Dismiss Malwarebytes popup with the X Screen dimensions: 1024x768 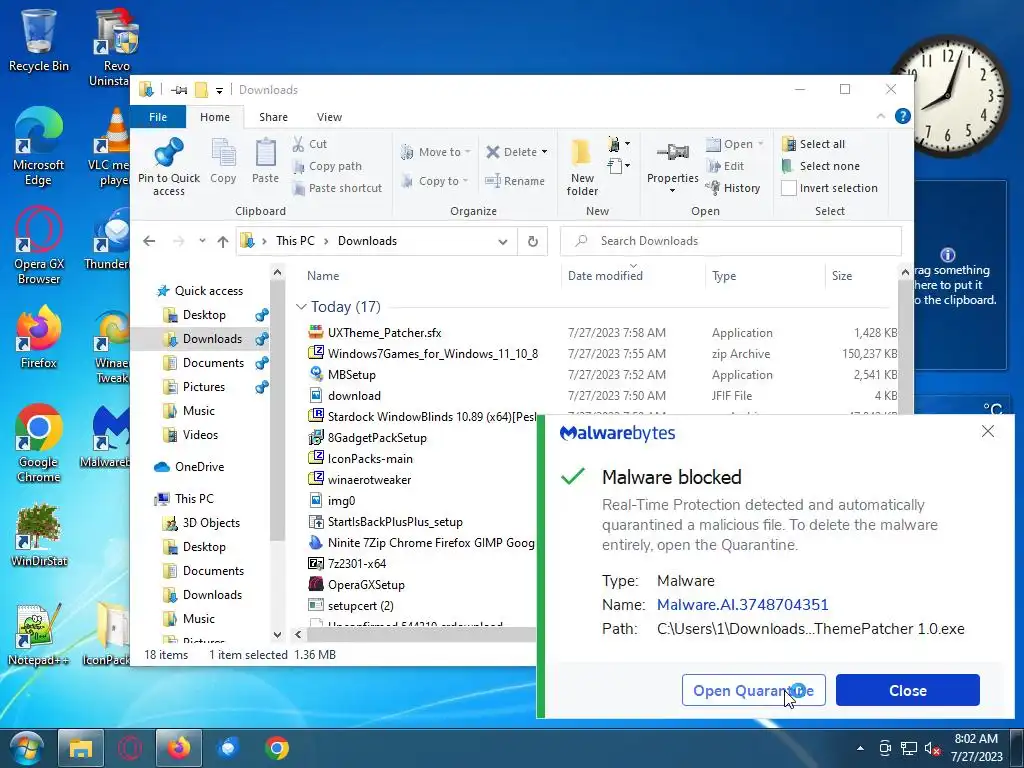(987, 431)
